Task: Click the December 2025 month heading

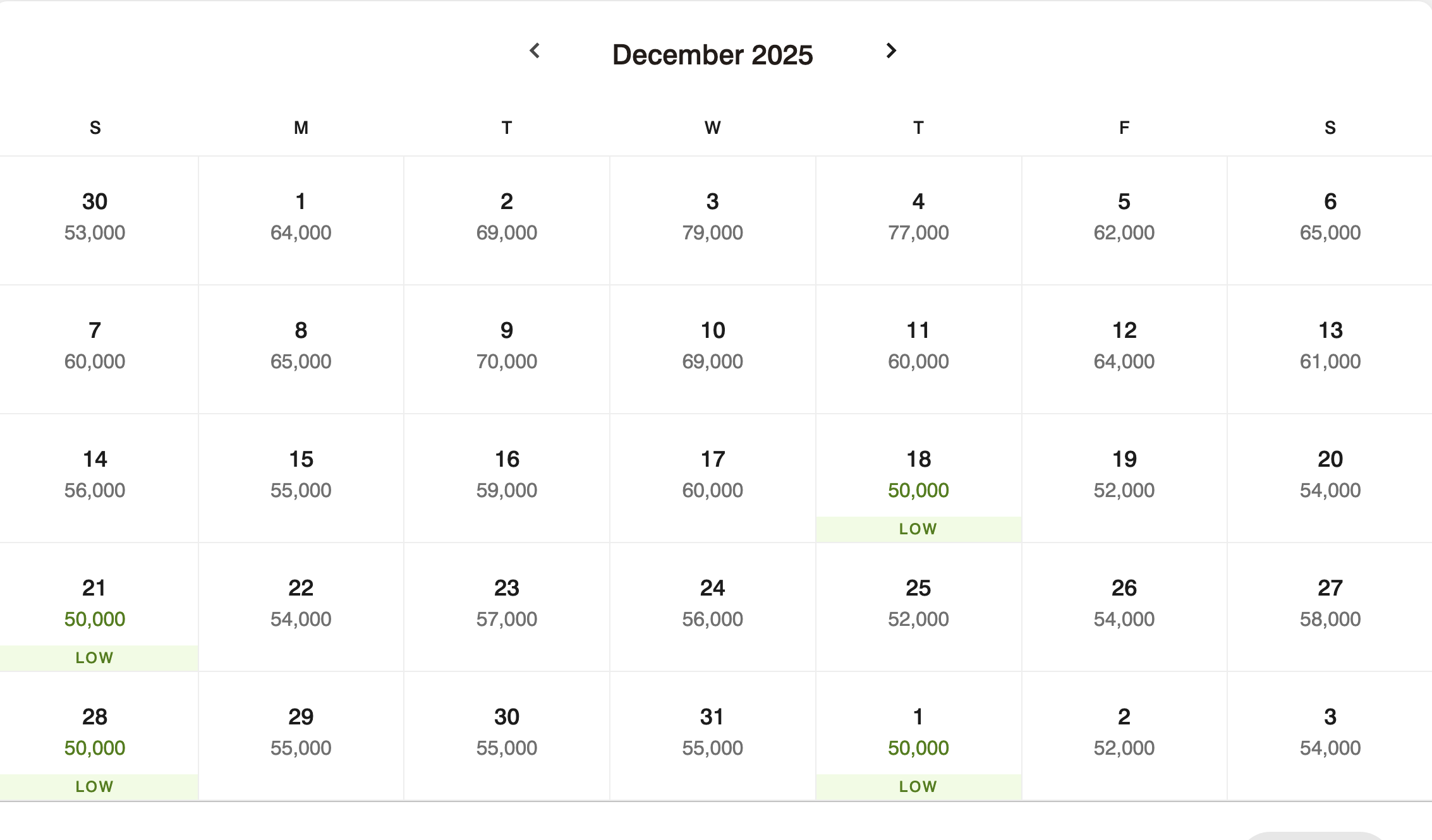Action: [x=712, y=55]
